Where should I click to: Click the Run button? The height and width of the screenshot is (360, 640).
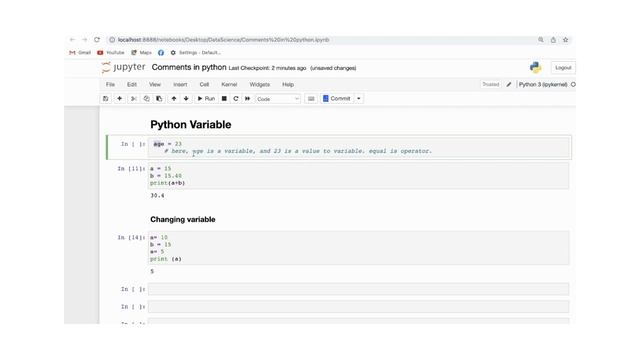206,98
